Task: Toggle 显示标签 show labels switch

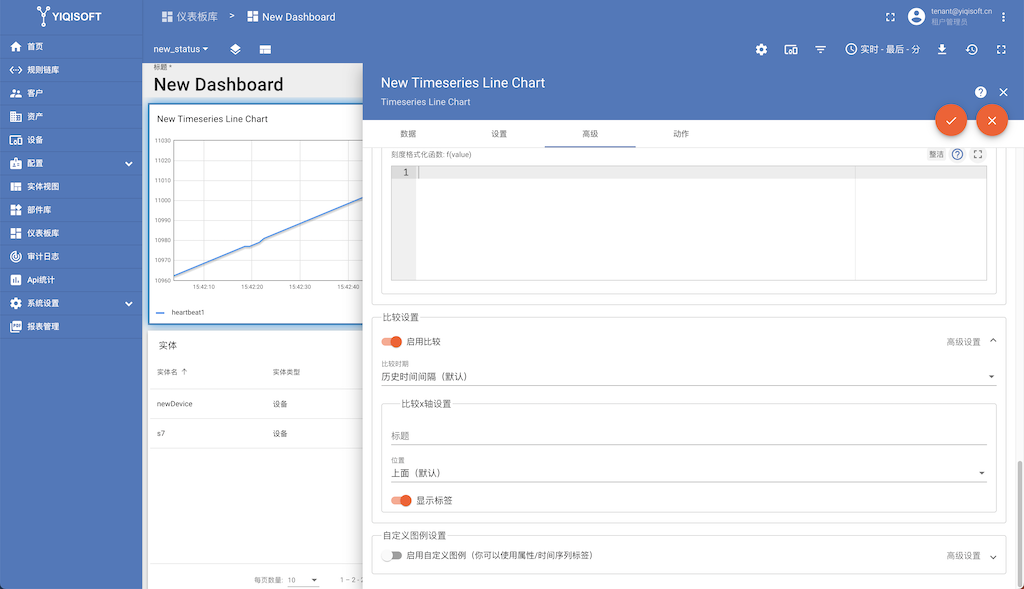Action: click(x=401, y=500)
